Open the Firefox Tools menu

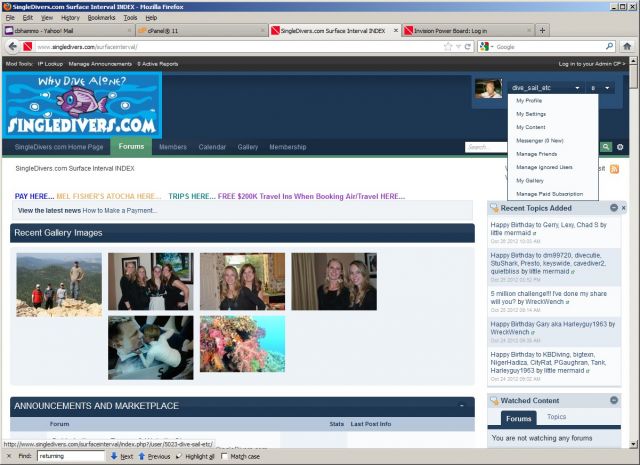coord(130,18)
